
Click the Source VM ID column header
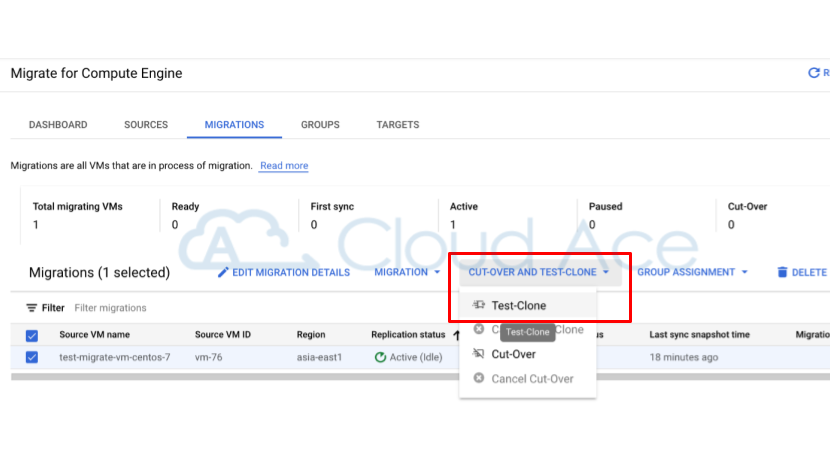click(x=223, y=335)
